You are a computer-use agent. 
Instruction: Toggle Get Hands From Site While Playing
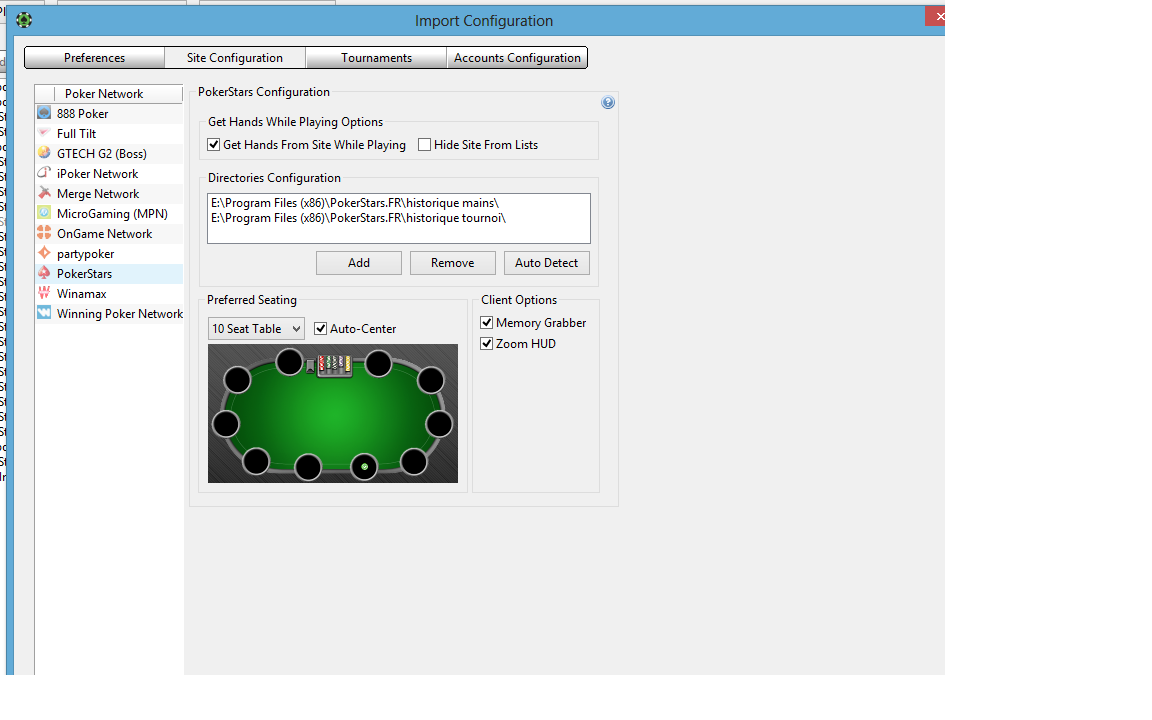click(x=214, y=145)
